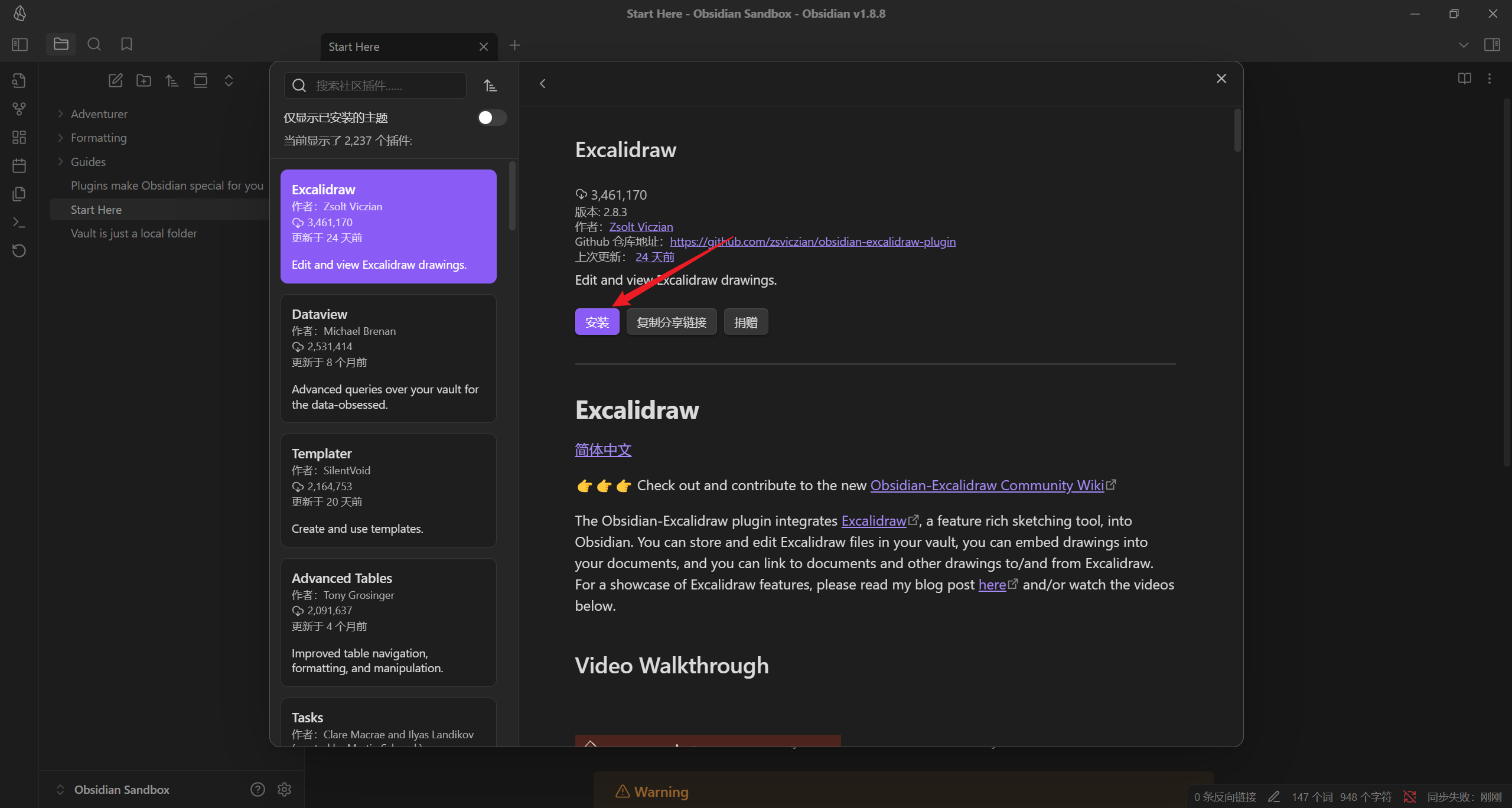This screenshot has height=808, width=1512.
Task: Select the Excalidraw plugin card
Action: coord(389,226)
